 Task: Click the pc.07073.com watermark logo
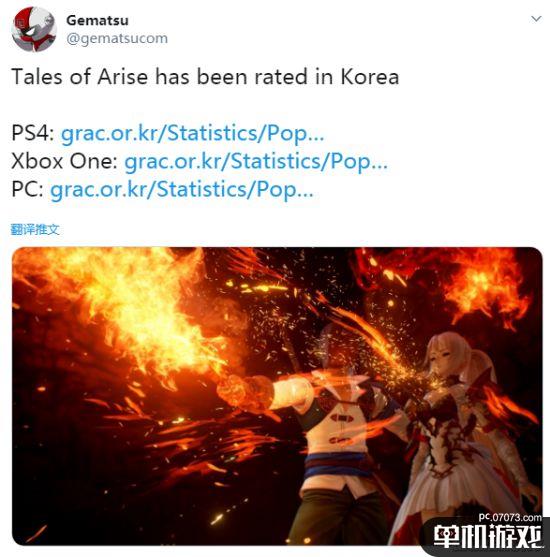[x=510, y=517]
